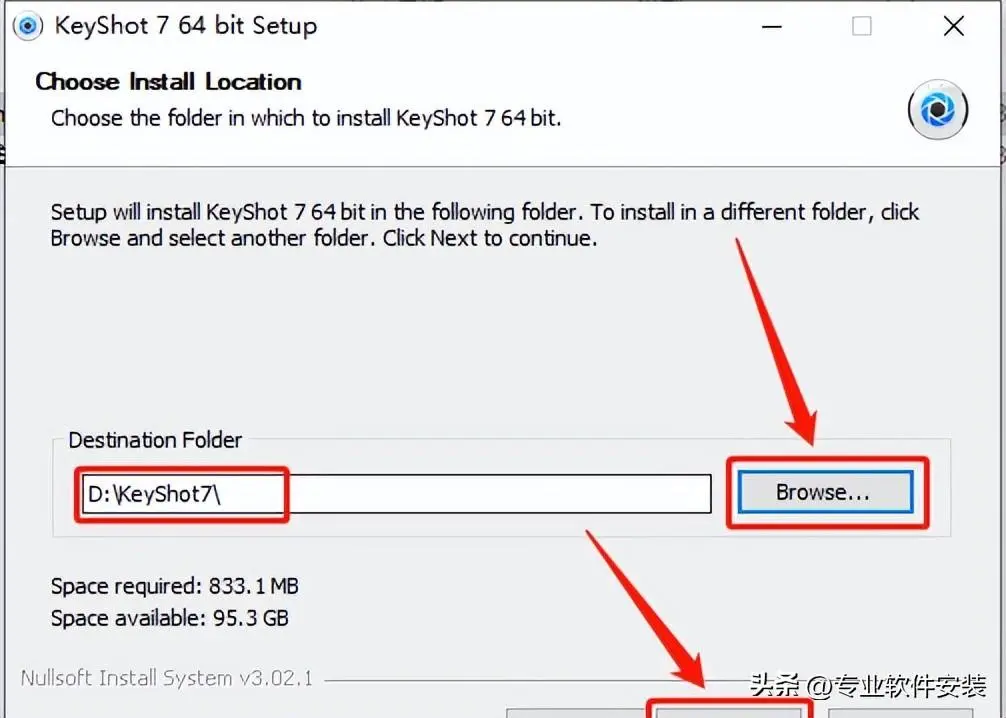Viewport: 1006px width, 718px height.
Task: Close the KeyShot 7 Setup window
Action: click(953, 26)
